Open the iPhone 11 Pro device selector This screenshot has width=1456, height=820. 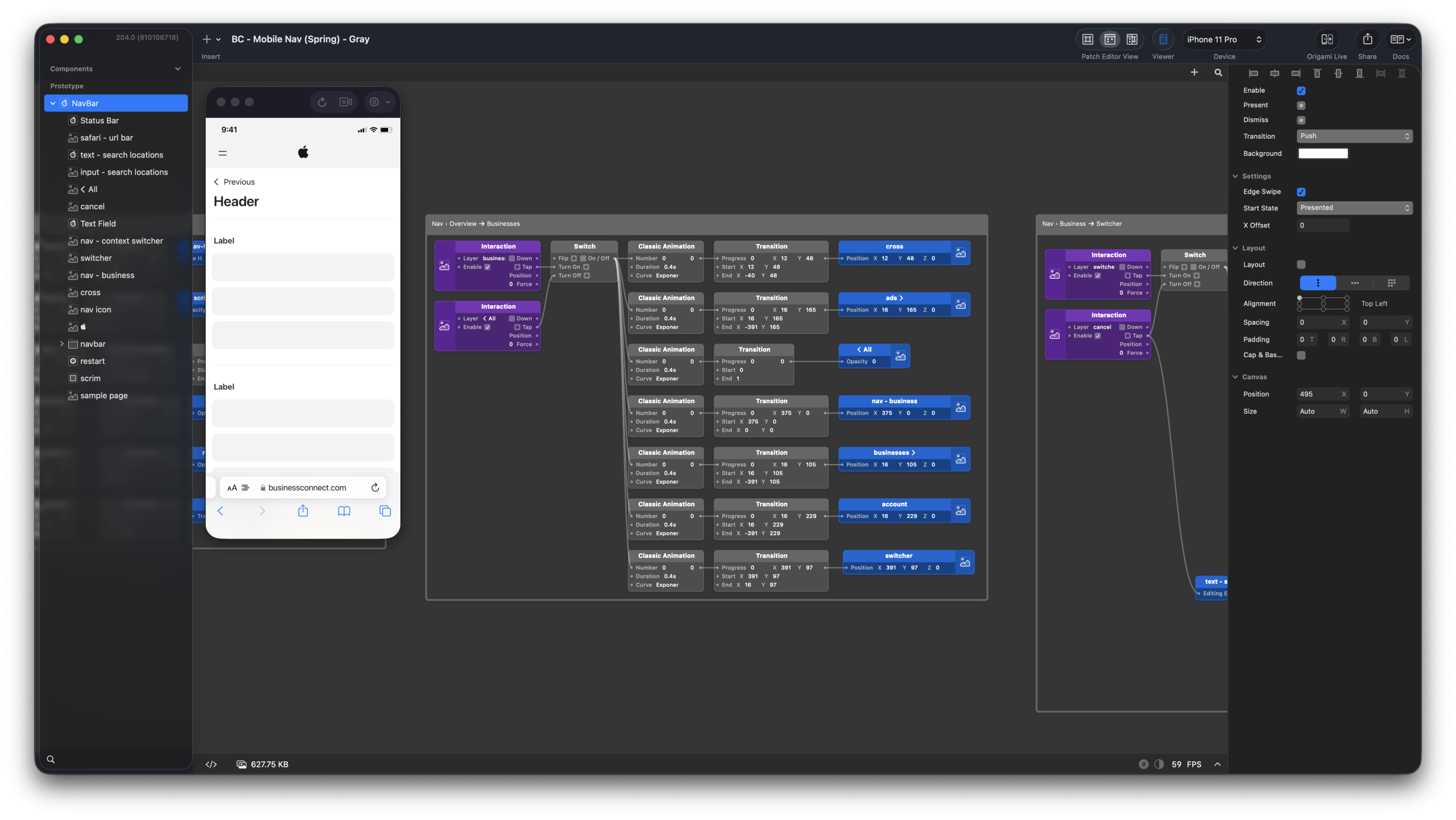[x=1224, y=39]
